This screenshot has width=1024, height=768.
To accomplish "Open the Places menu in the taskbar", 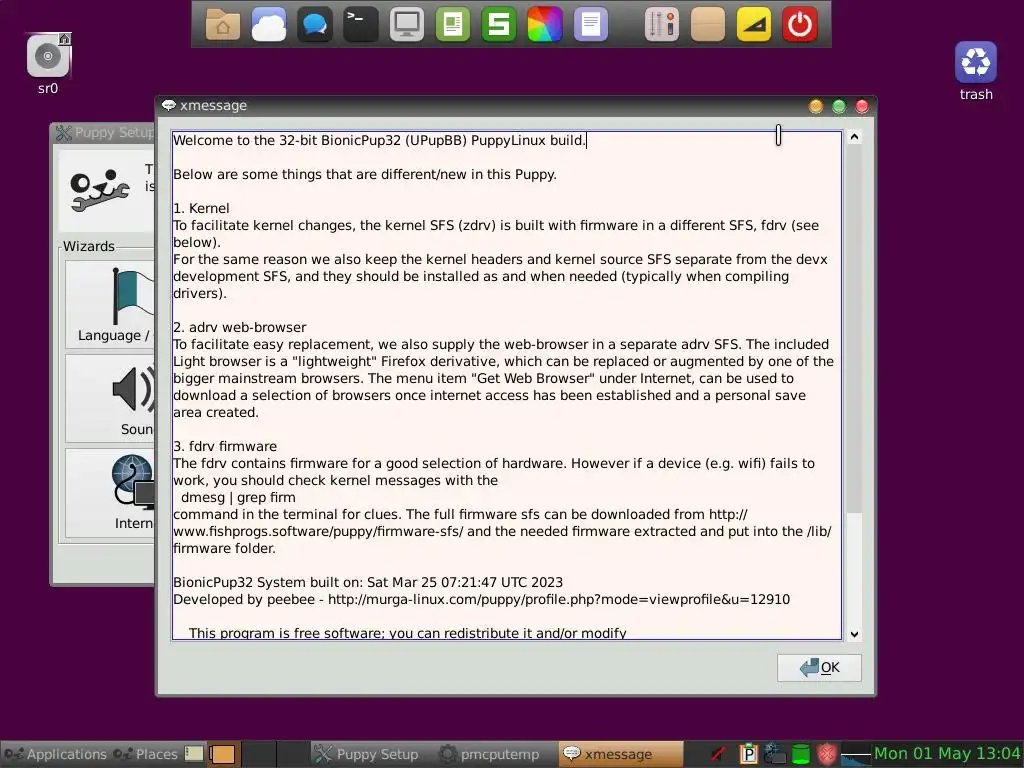I will (x=145, y=754).
